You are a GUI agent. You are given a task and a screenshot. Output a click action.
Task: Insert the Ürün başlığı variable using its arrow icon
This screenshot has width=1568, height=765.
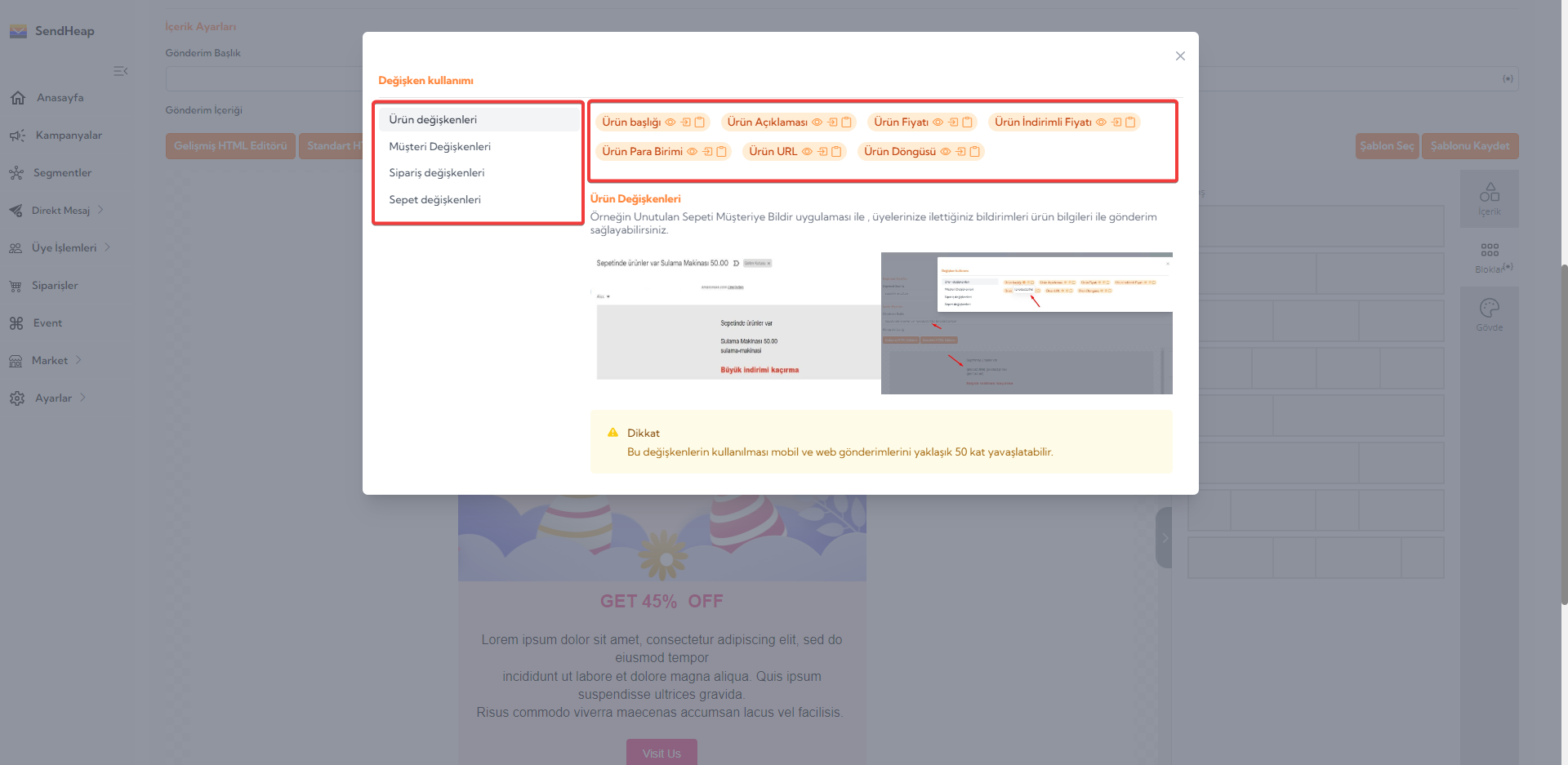tap(686, 122)
